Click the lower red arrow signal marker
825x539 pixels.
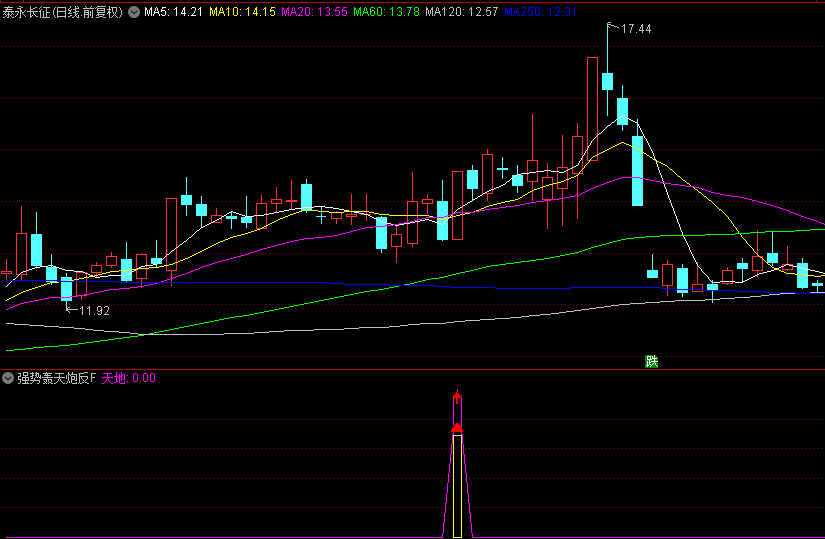(x=457, y=428)
